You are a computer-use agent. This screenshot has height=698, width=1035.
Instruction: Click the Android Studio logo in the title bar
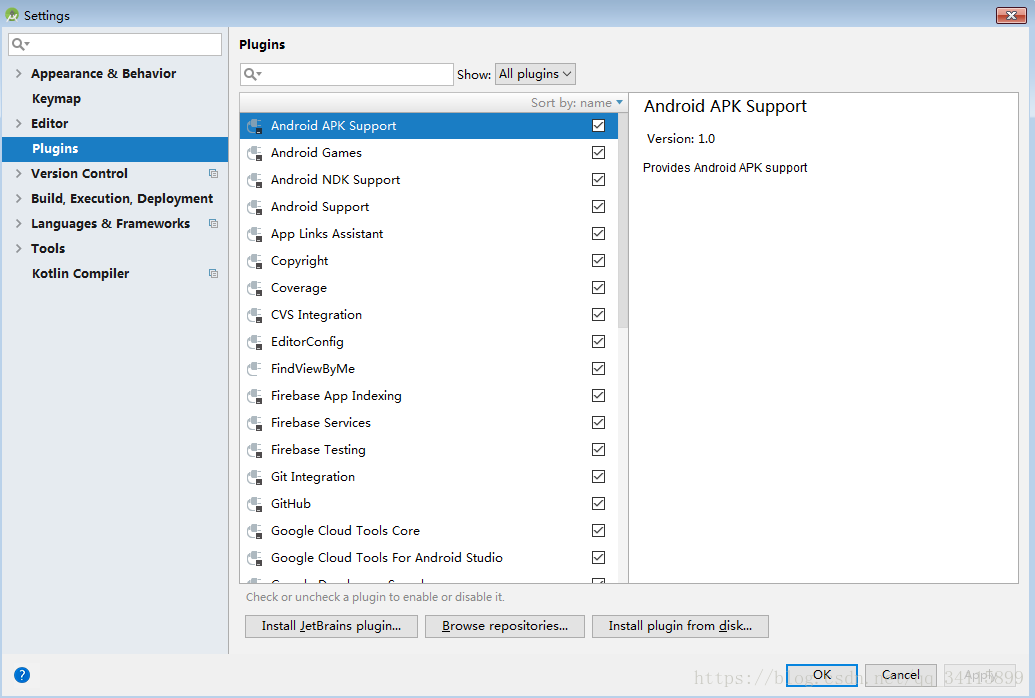coord(13,14)
